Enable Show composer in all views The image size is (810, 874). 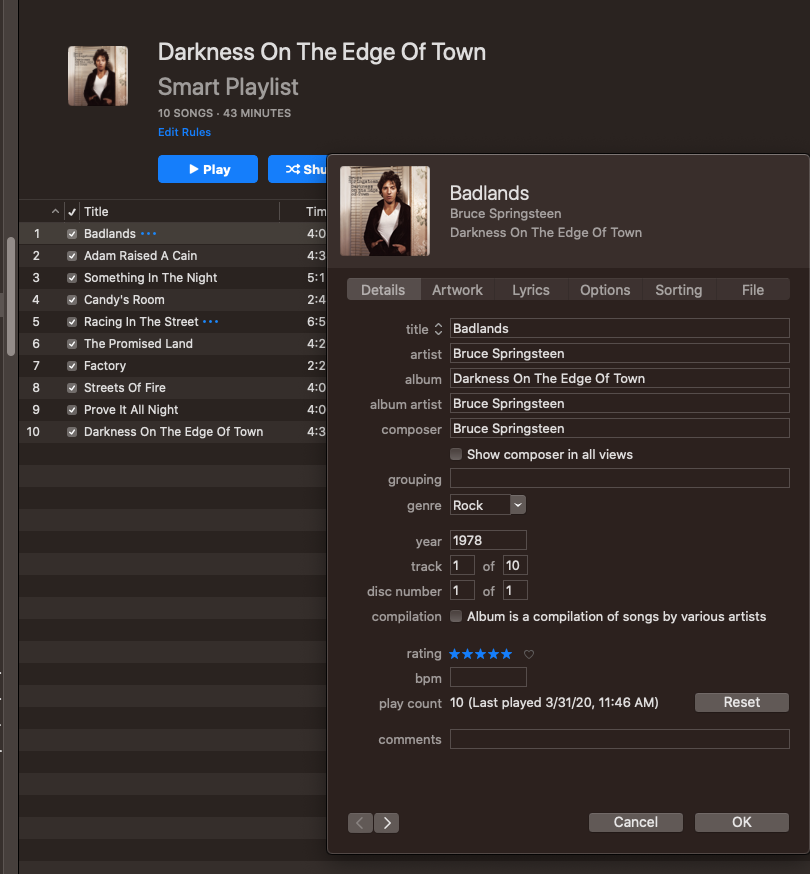456,454
